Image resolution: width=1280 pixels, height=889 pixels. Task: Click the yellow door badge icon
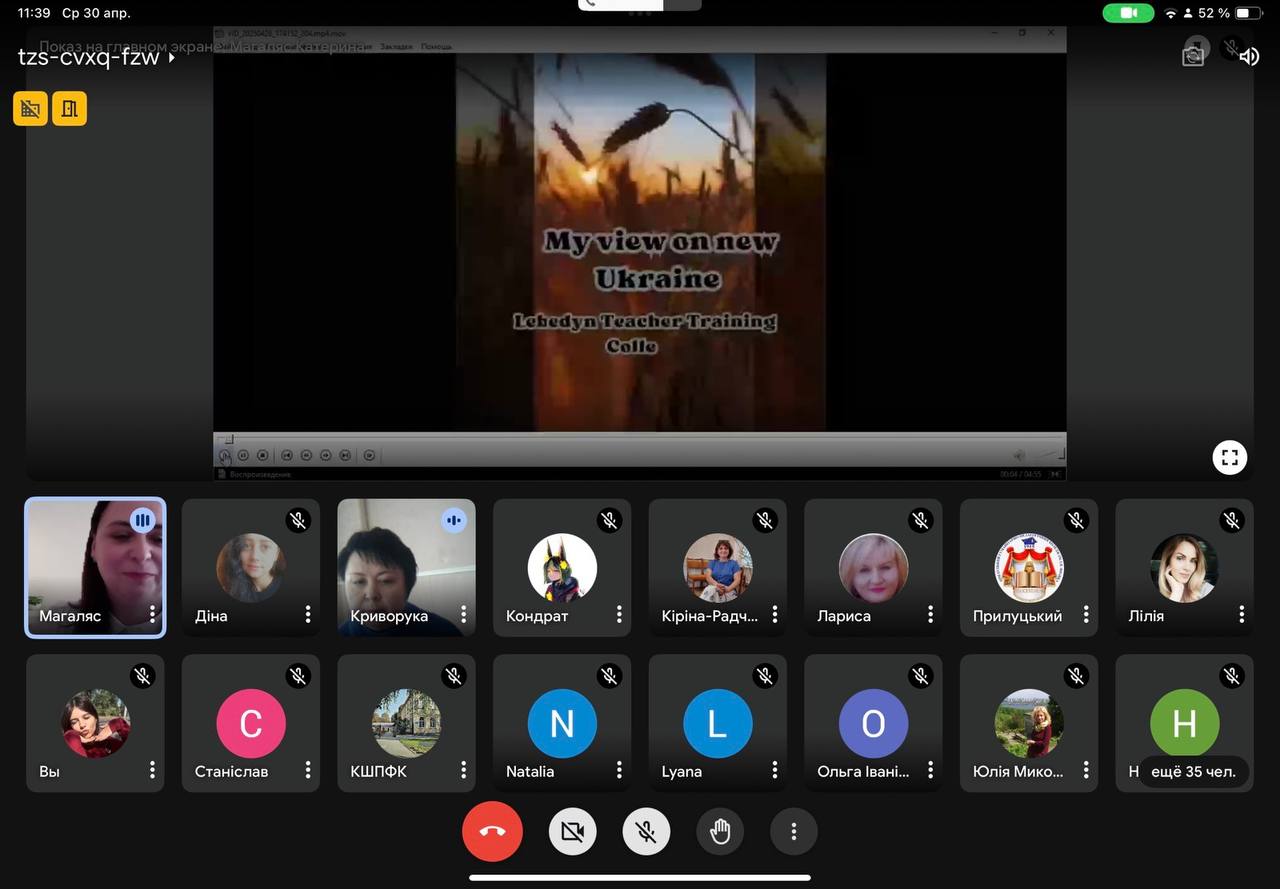[x=69, y=109]
